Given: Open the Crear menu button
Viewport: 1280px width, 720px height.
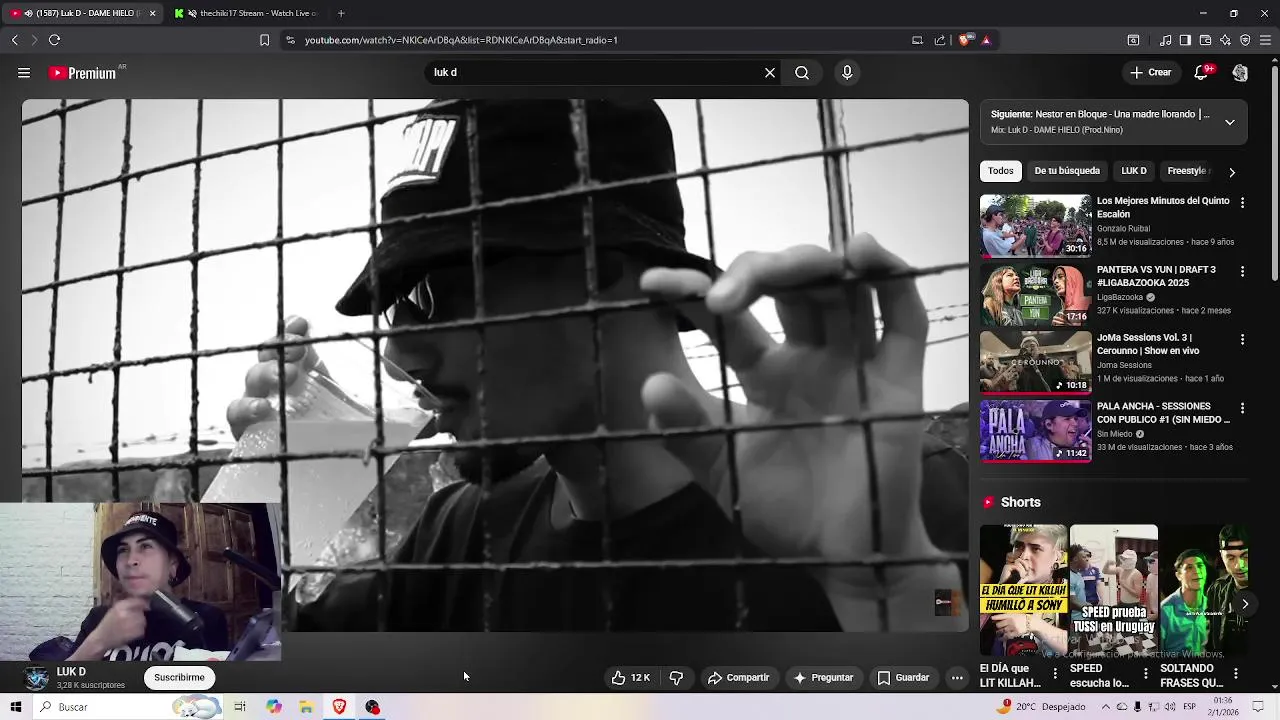Looking at the screenshot, I should coord(1151,73).
